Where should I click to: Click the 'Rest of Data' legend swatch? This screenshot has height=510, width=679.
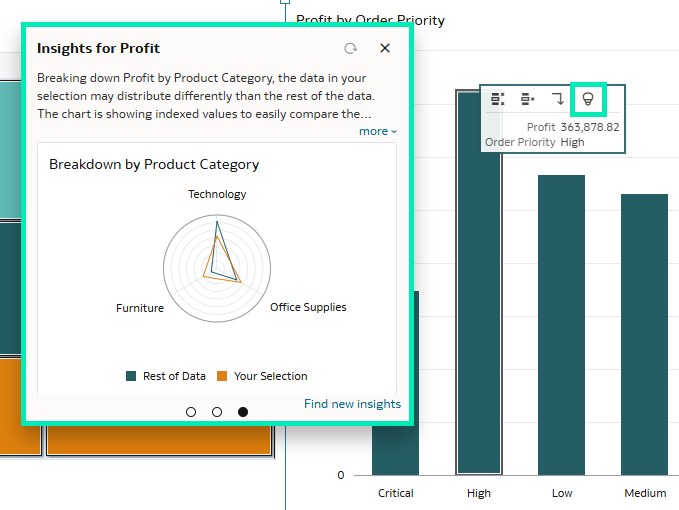click(x=131, y=376)
